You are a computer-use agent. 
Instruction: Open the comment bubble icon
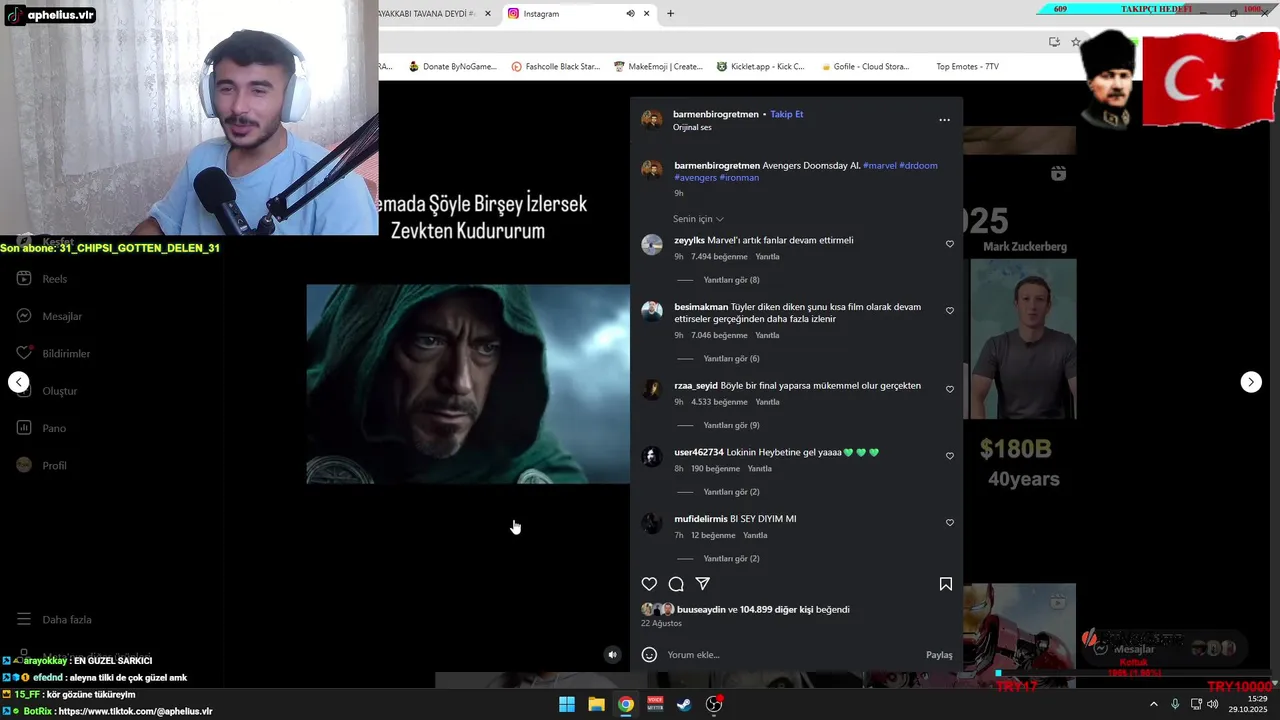coord(676,584)
